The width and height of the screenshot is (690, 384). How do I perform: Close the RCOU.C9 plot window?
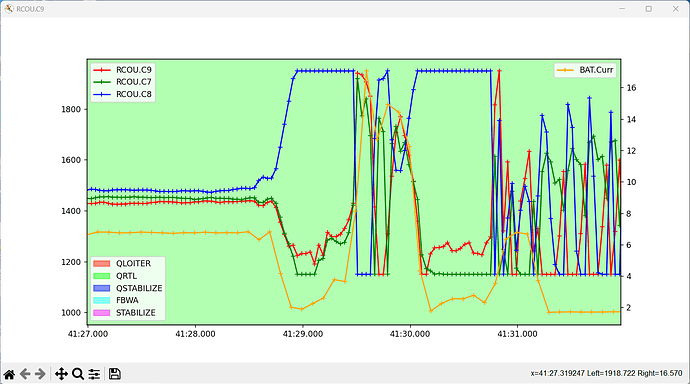pyautogui.click(x=675, y=9)
